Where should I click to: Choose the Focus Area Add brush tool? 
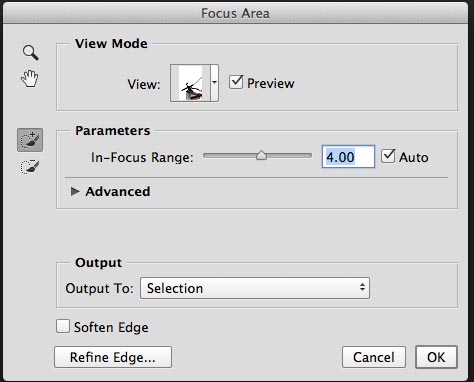coord(30,140)
